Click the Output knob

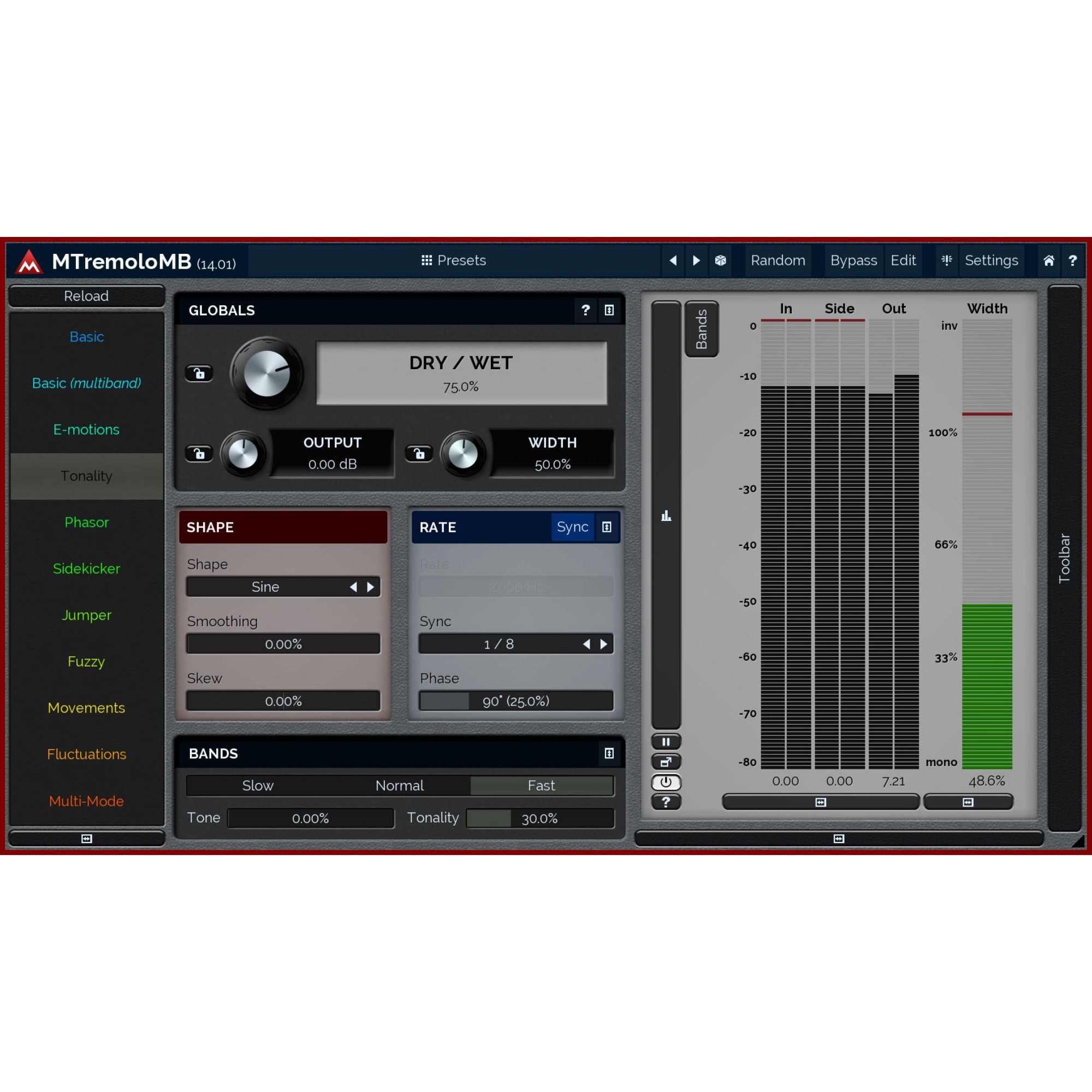pos(243,453)
